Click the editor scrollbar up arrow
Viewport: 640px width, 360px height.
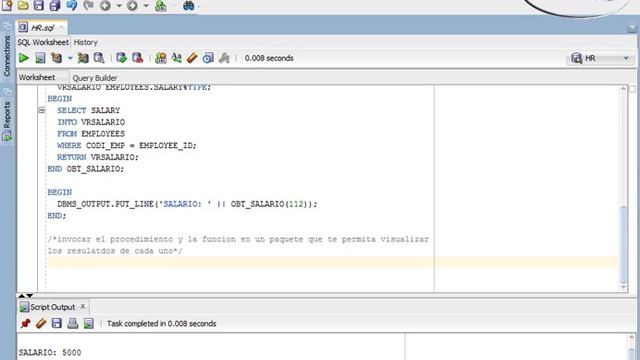tap(623, 89)
